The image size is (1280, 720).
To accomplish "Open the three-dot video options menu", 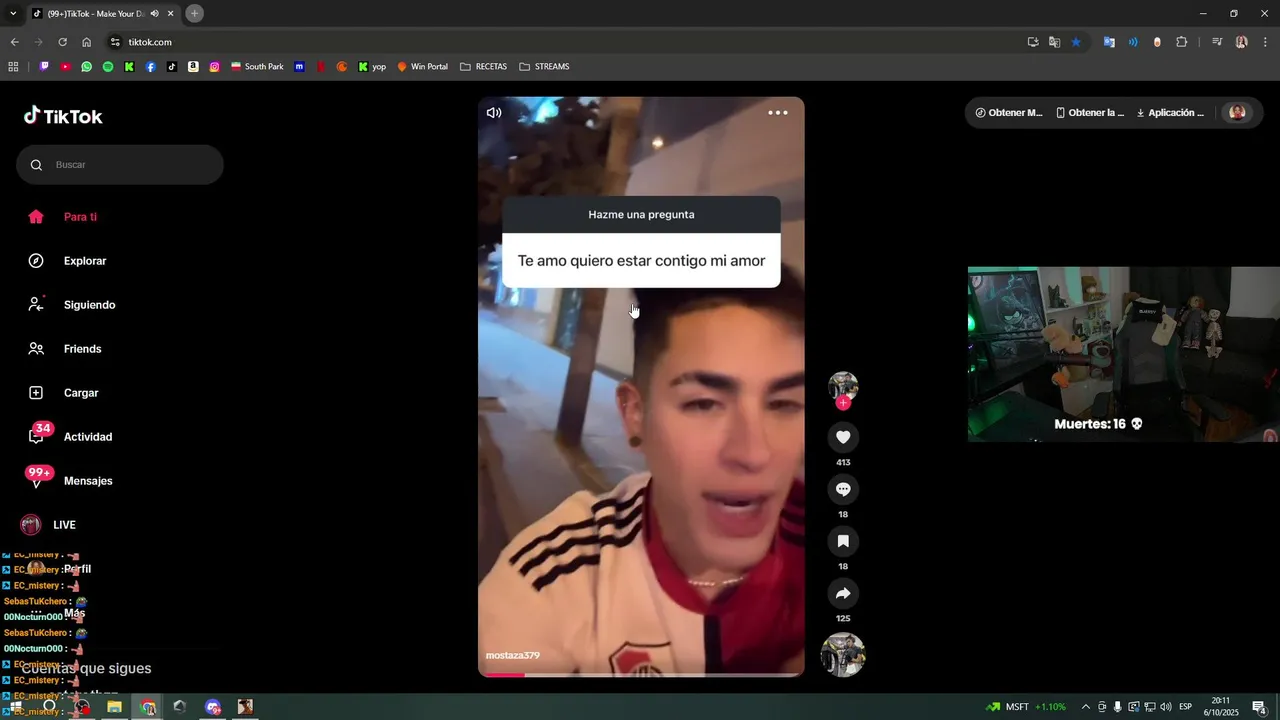I will click(778, 113).
